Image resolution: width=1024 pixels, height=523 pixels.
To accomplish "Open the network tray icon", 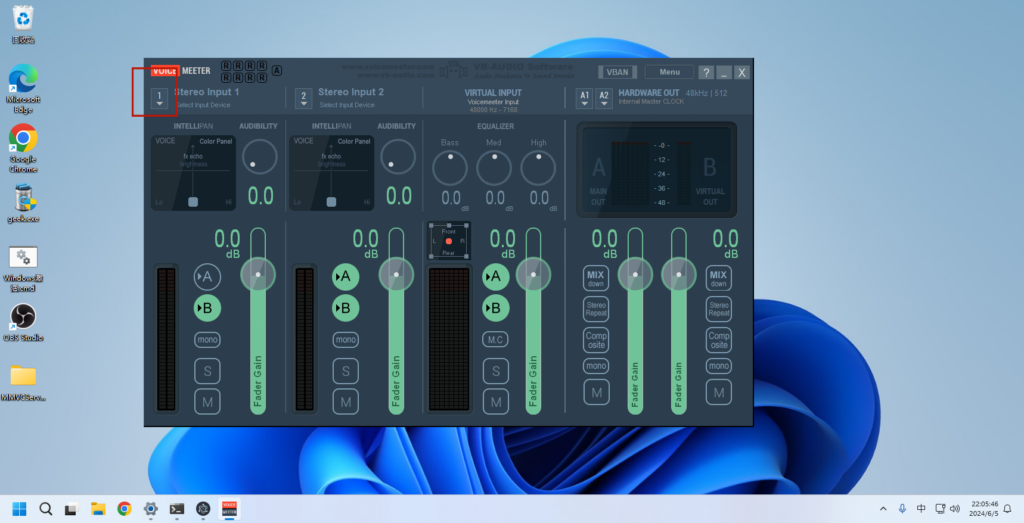I will click(x=940, y=509).
